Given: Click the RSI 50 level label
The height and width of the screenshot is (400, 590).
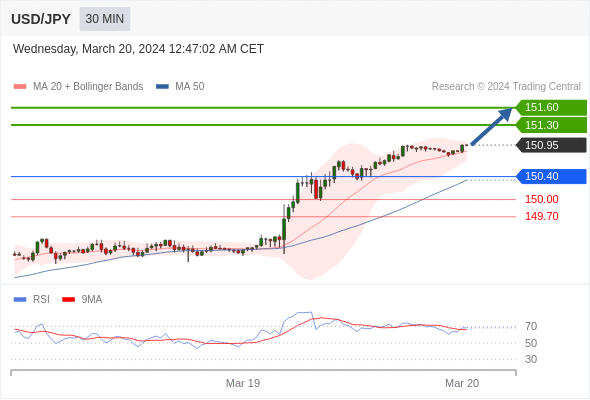Looking at the screenshot, I should click(531, 343).
